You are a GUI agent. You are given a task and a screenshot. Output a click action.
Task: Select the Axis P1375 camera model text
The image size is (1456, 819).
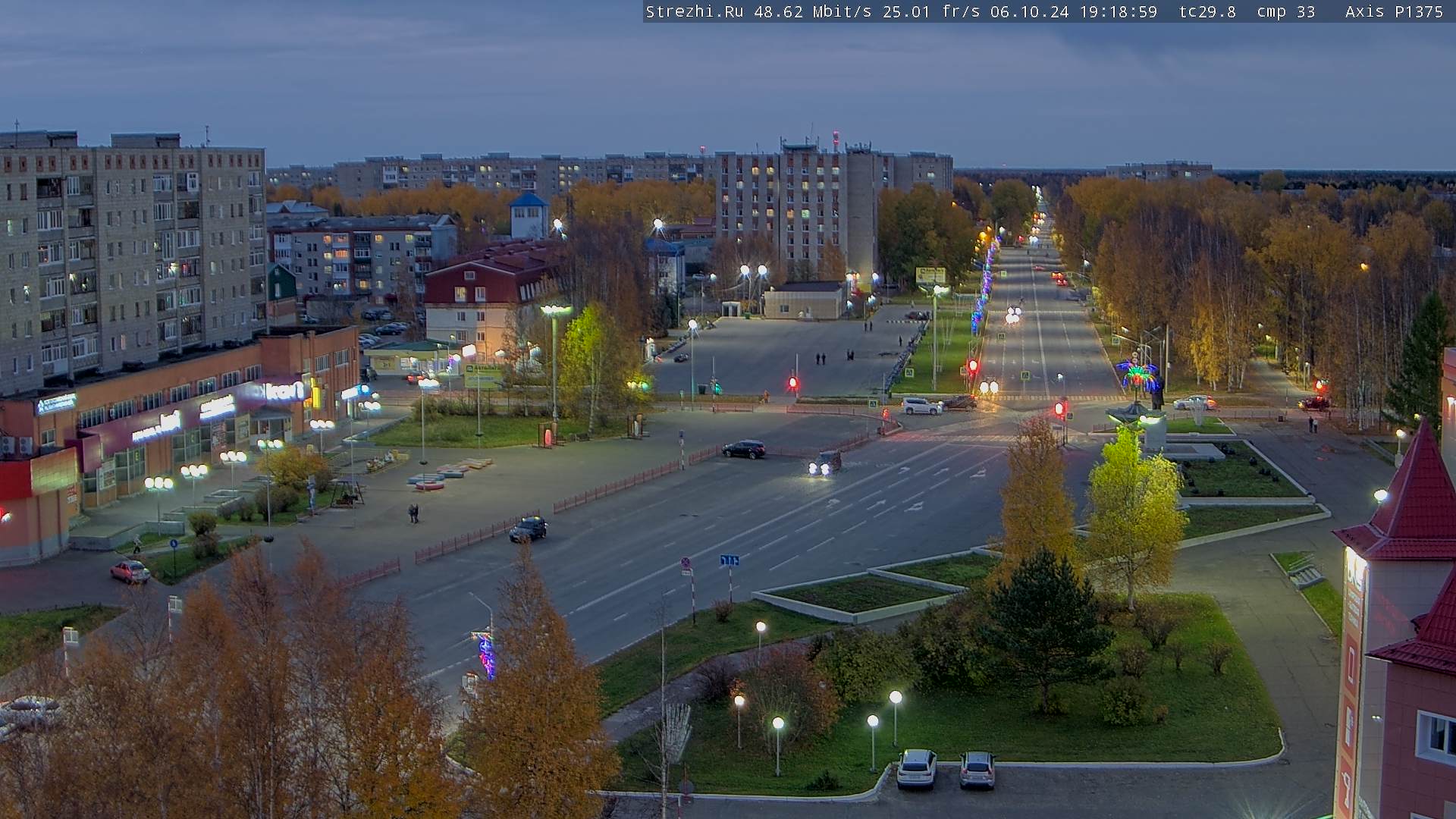pyautogui.click(x=1394, y=12)
